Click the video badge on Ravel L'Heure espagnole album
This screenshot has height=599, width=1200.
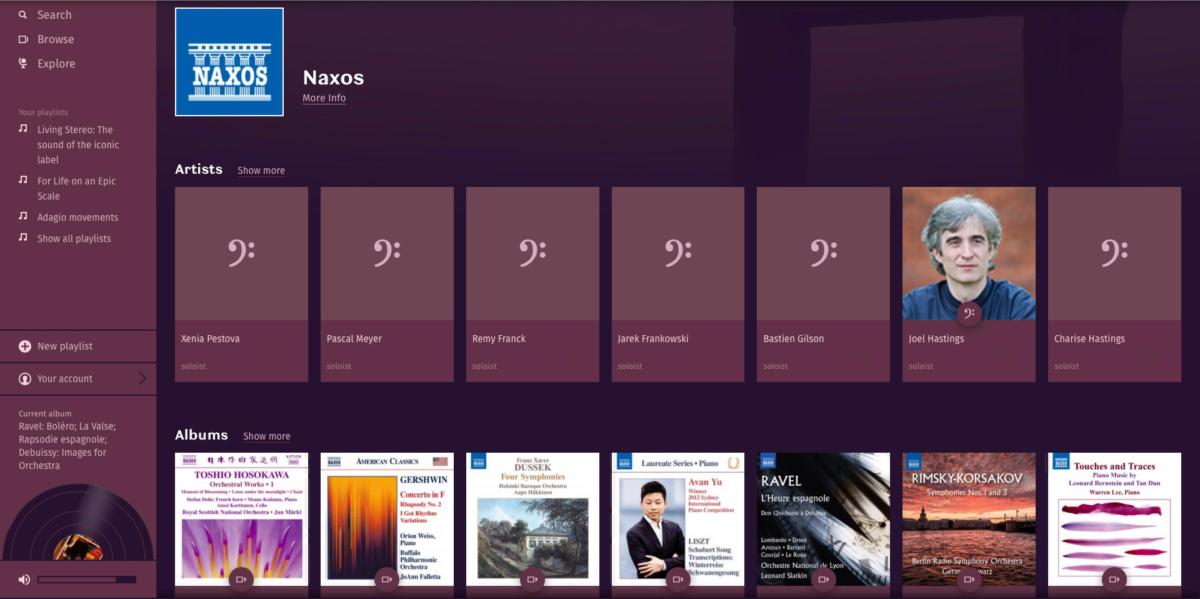tap(823, 579)
